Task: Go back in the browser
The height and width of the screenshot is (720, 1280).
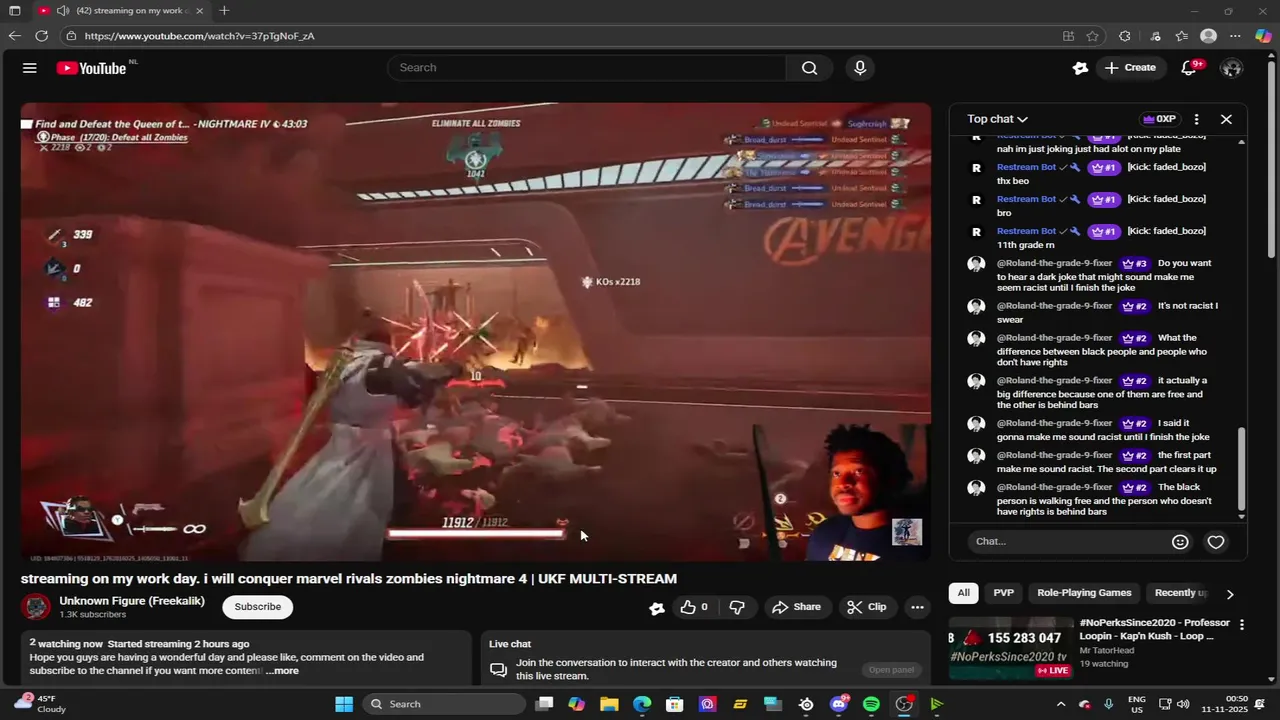Action: coord(14,36)
